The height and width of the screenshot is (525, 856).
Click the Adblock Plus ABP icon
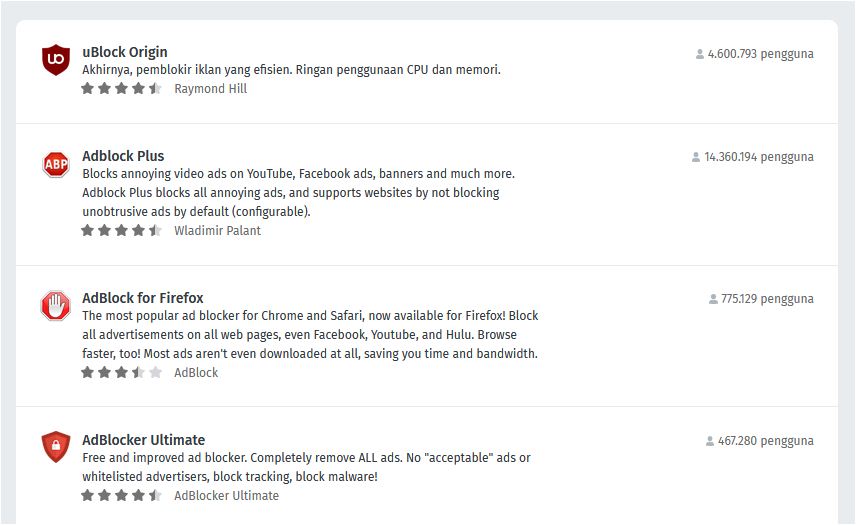(56, 164)
